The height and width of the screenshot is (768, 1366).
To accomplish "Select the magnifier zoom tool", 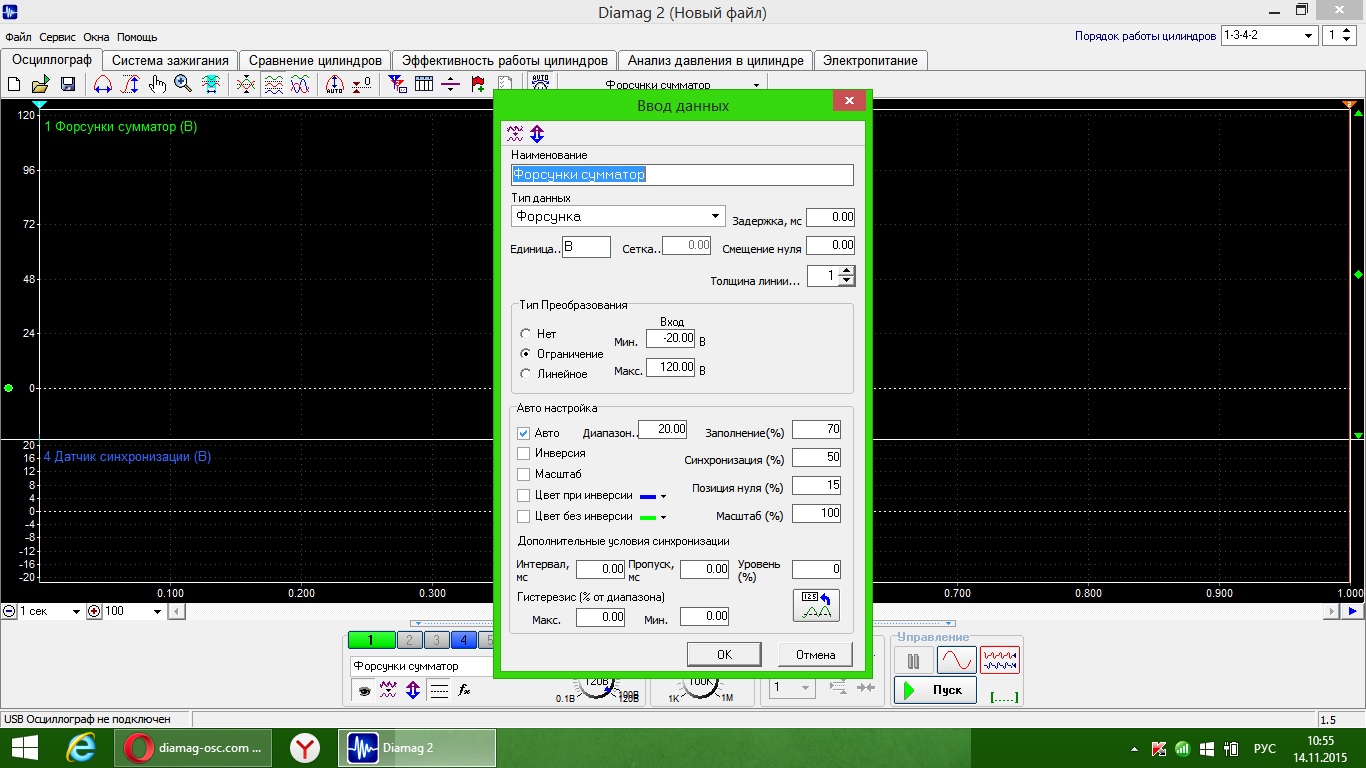I will coord(183,85).
